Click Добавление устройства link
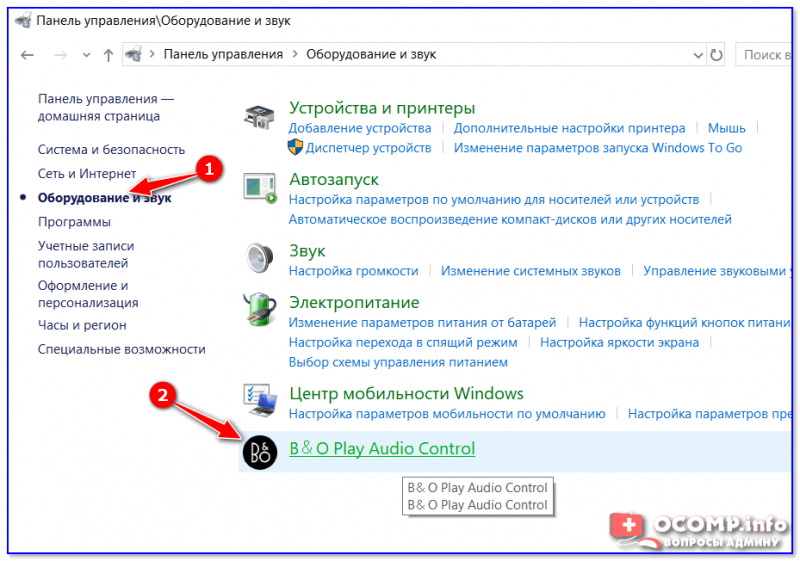Image resolution: width=800 pixels, height=561 pixels. click(x=359, y=128)
